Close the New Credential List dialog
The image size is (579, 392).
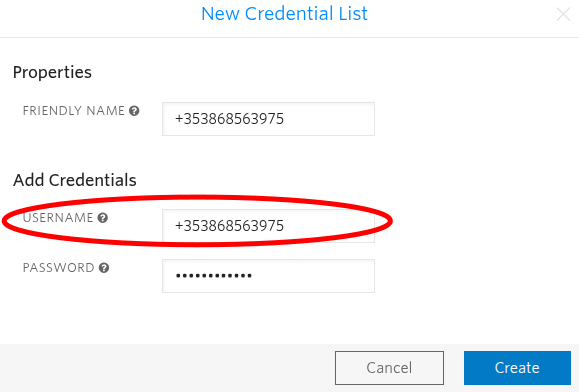point(563,14)
